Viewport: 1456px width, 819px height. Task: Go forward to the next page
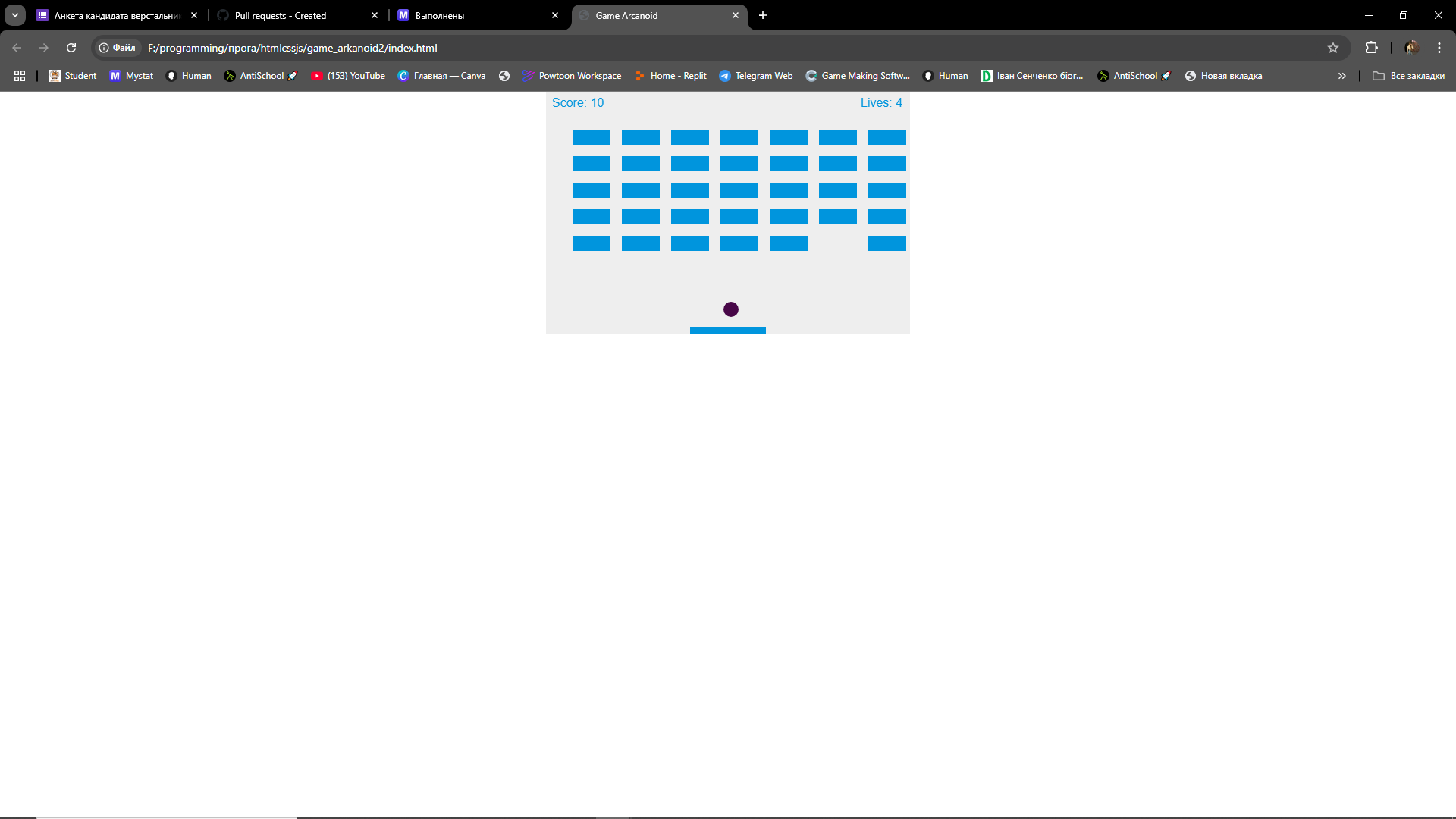pos(44,48)
